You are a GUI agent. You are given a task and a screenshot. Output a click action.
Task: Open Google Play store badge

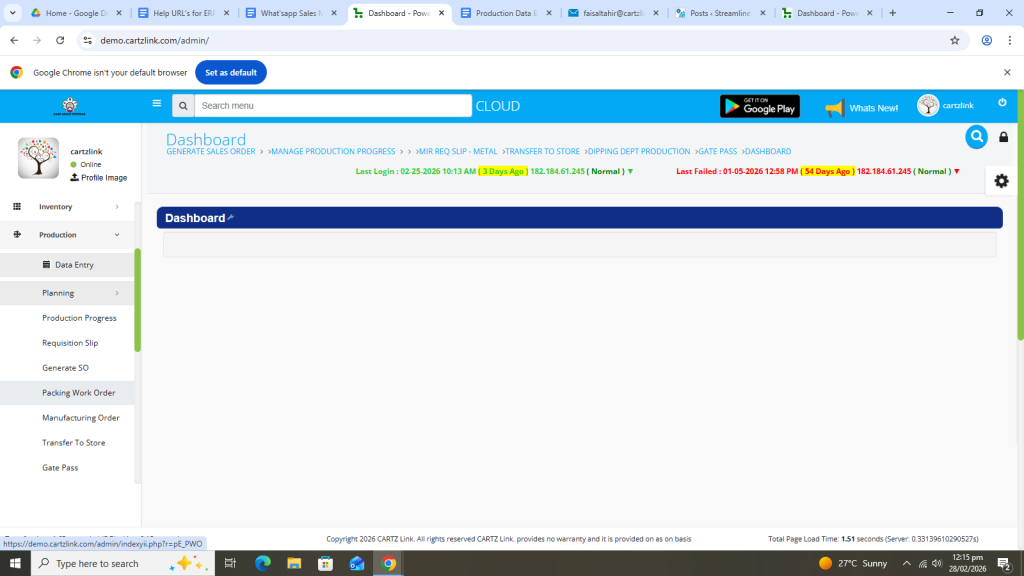(x=759, y=106)
